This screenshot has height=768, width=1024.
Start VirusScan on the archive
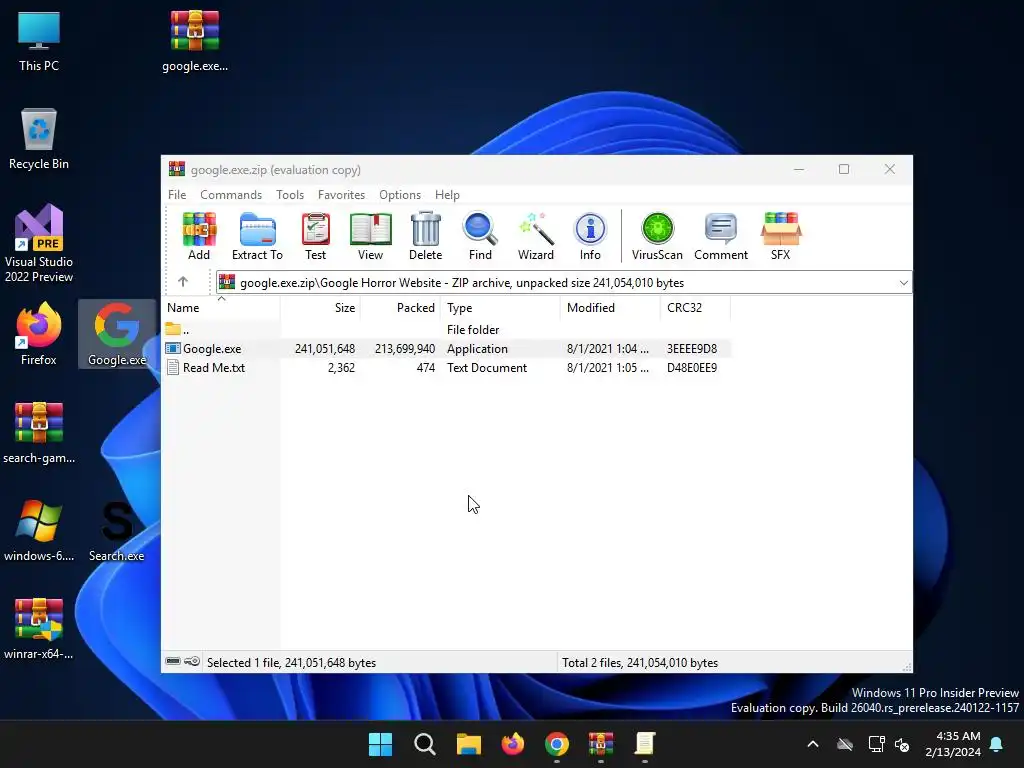[657, 236]
